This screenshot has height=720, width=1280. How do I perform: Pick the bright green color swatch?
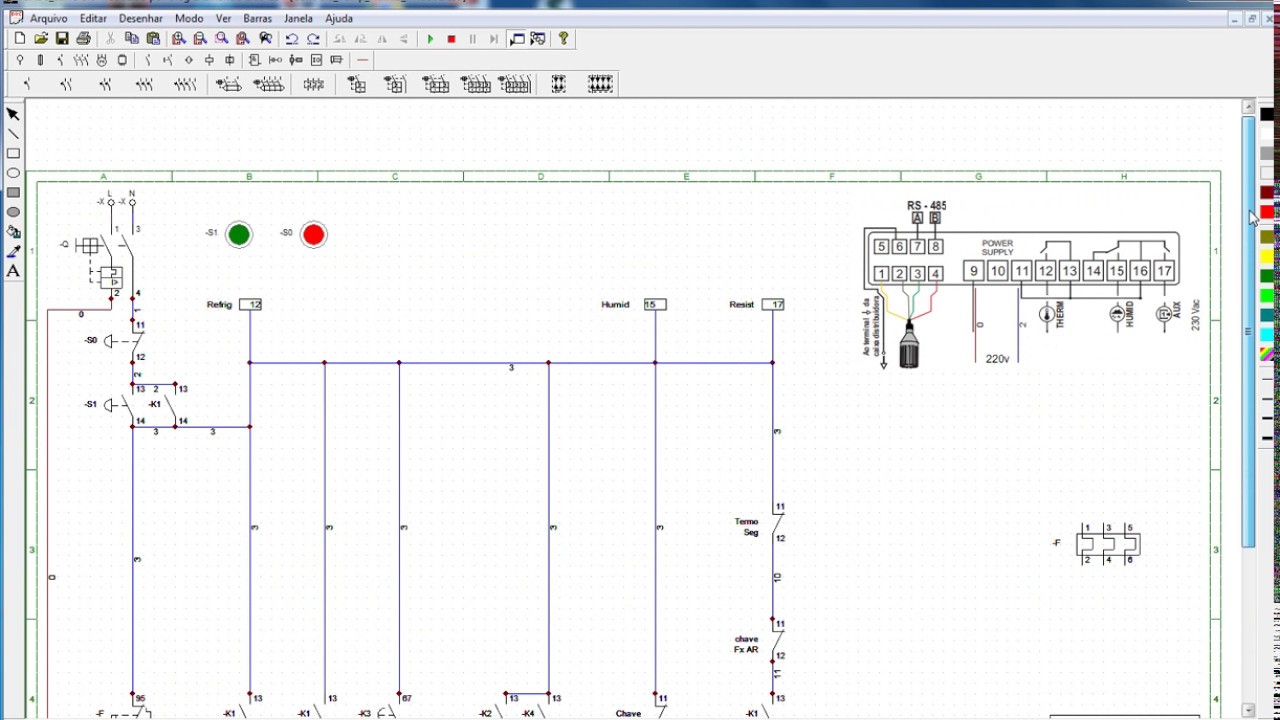pos(1267,296)
